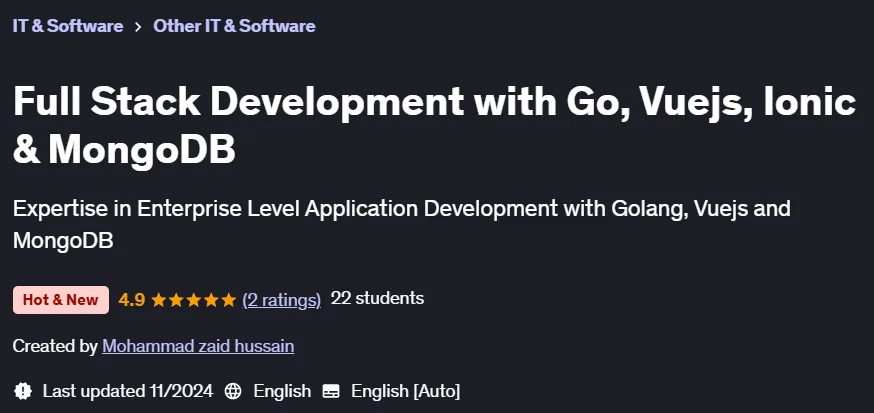This screenshot has height=413, width=874.
Task: Click the globe language icon
Action: 233,391
